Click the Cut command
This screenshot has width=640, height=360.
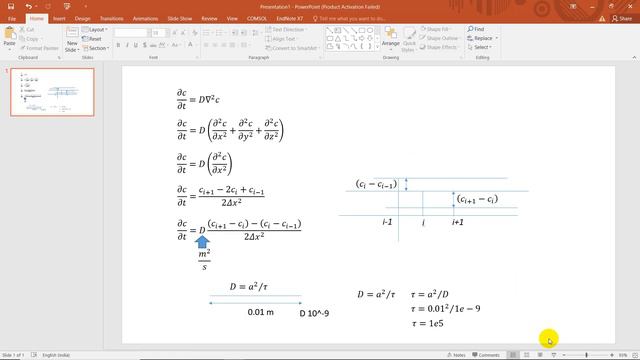pos(27,30)
